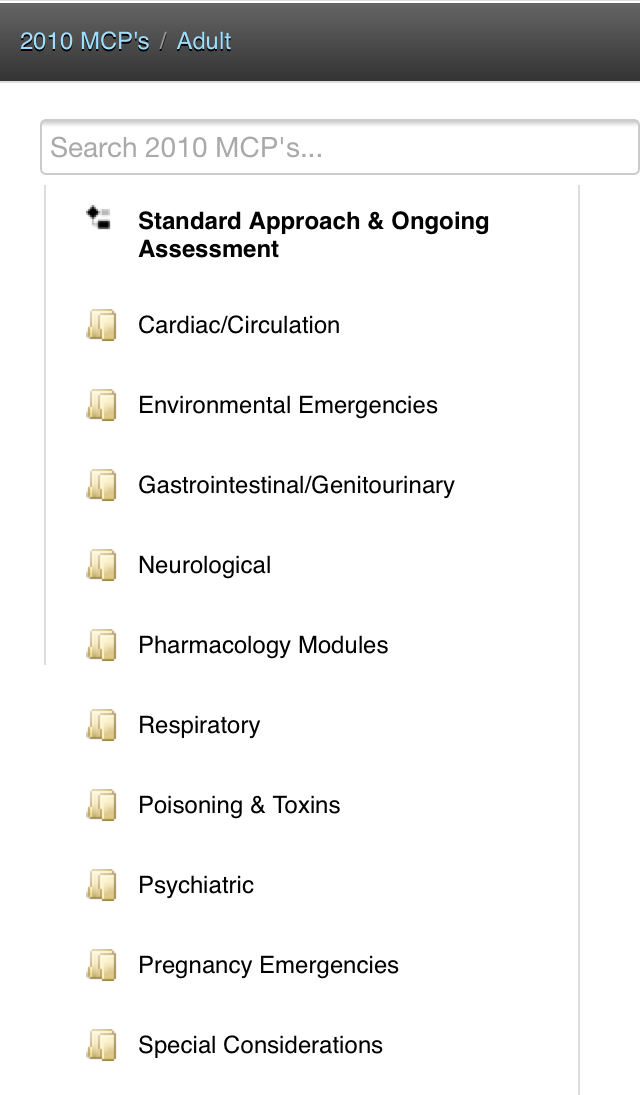Click the Respiratory folder icon
Screen dimensions: 640x1095
click(101, 725)
